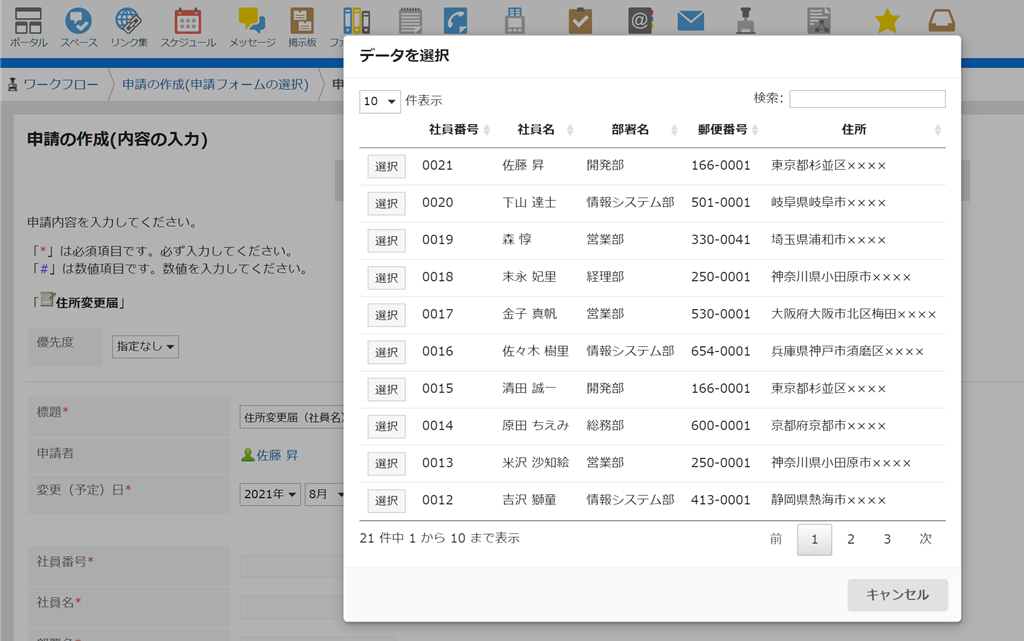Click department 経理部
Viewport: 1024px width, 641px height.
click(x=605, y=277)
